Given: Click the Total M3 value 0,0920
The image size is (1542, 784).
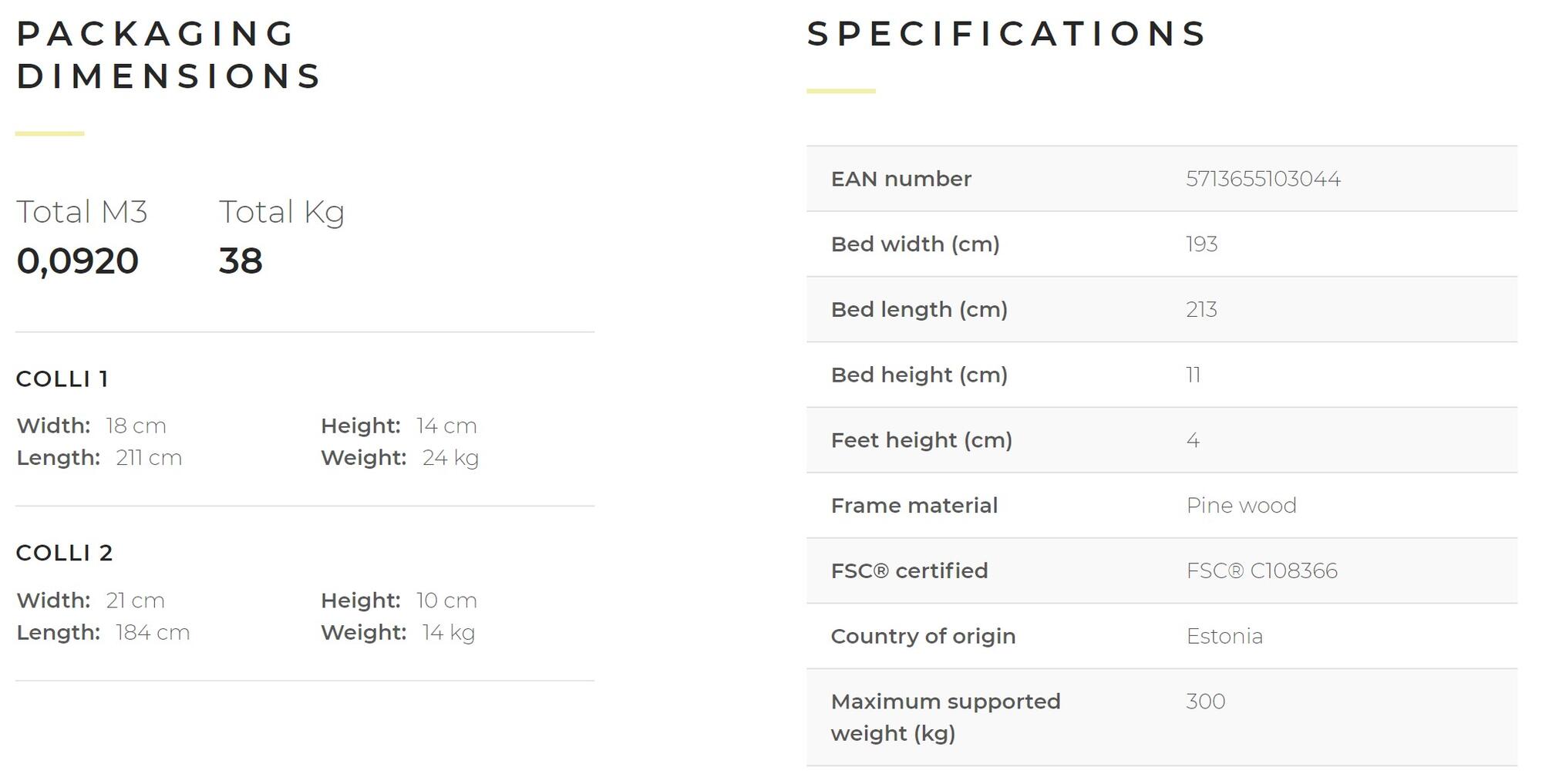Looking at the screenshot, I should 78,261.
